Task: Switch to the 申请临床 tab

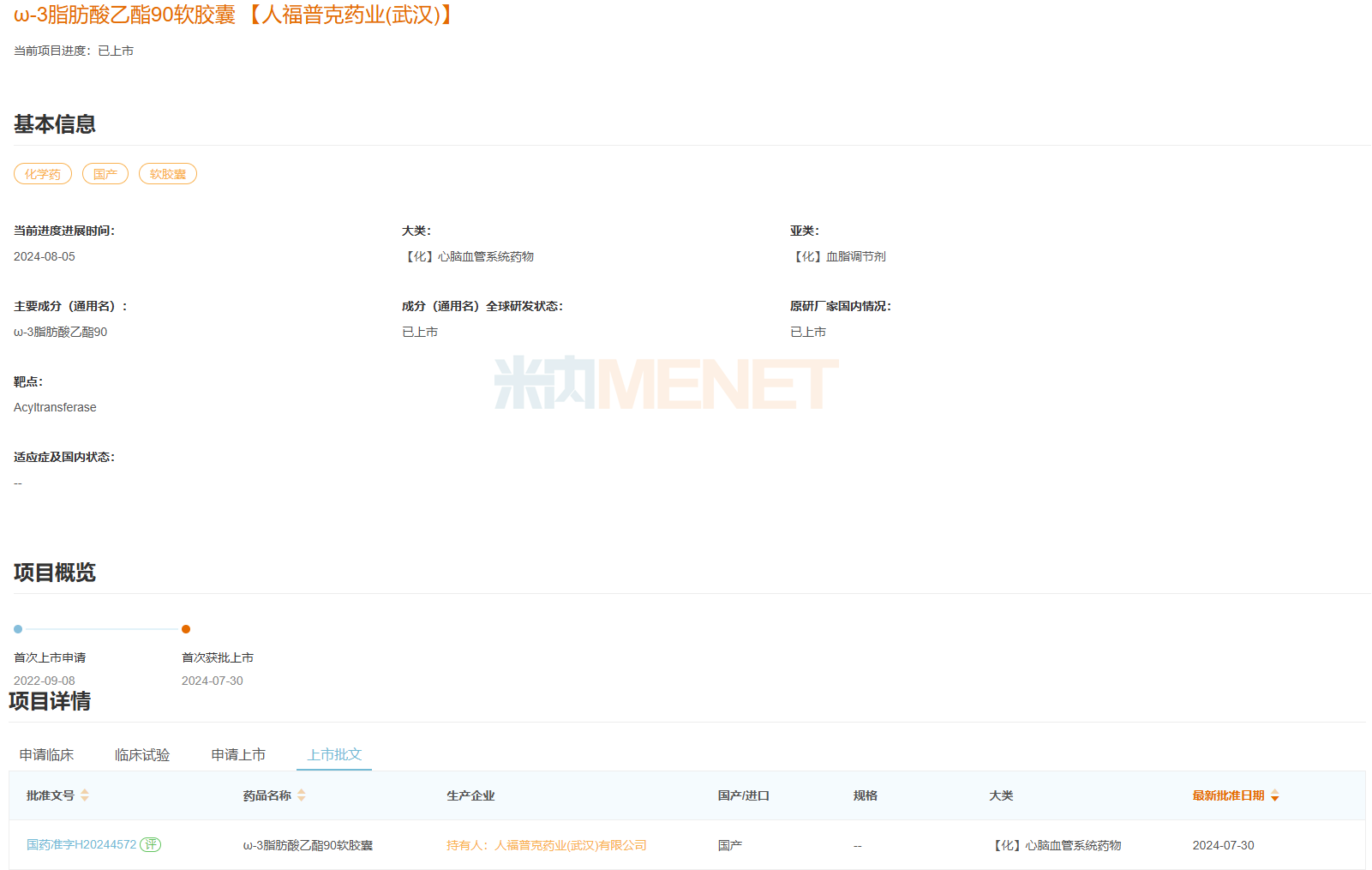Action: pyautogui.click(x=47, y=754)
